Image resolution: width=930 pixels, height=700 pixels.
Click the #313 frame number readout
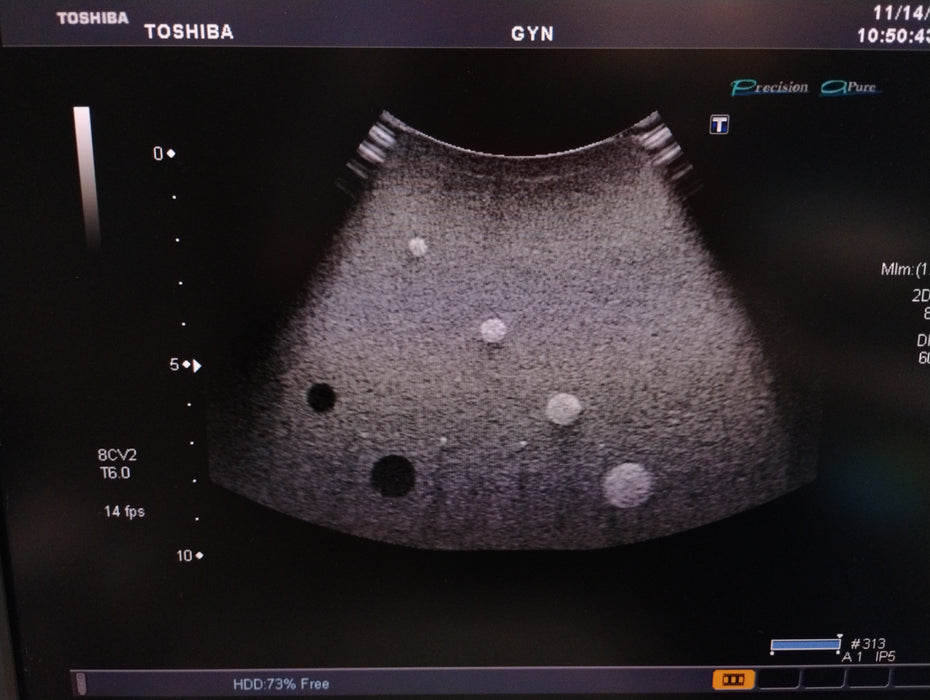(x=865, y=643)
